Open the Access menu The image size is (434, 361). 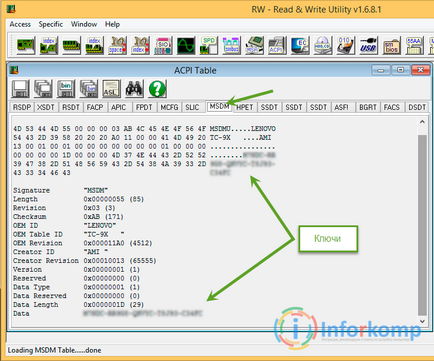(x=20, y=24)
